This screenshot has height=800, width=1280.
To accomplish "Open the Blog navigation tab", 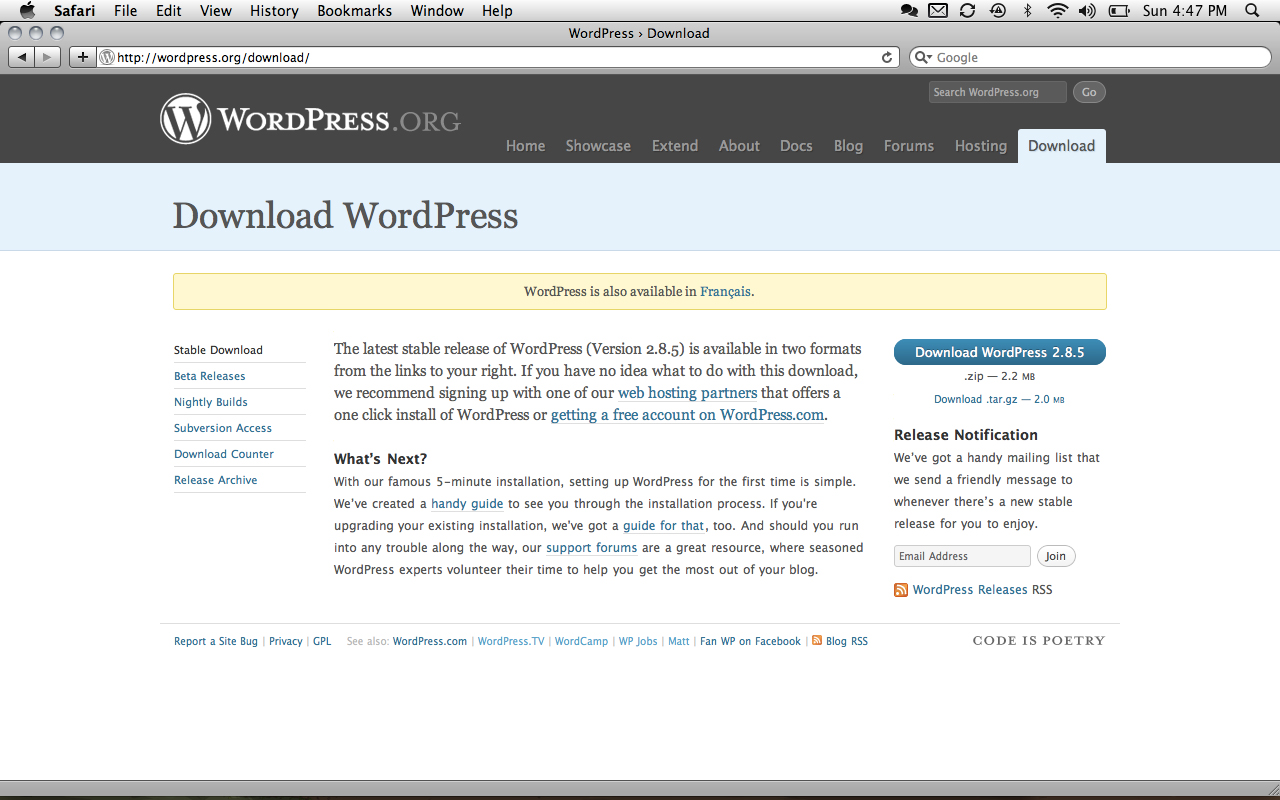I will pos(848,146).
